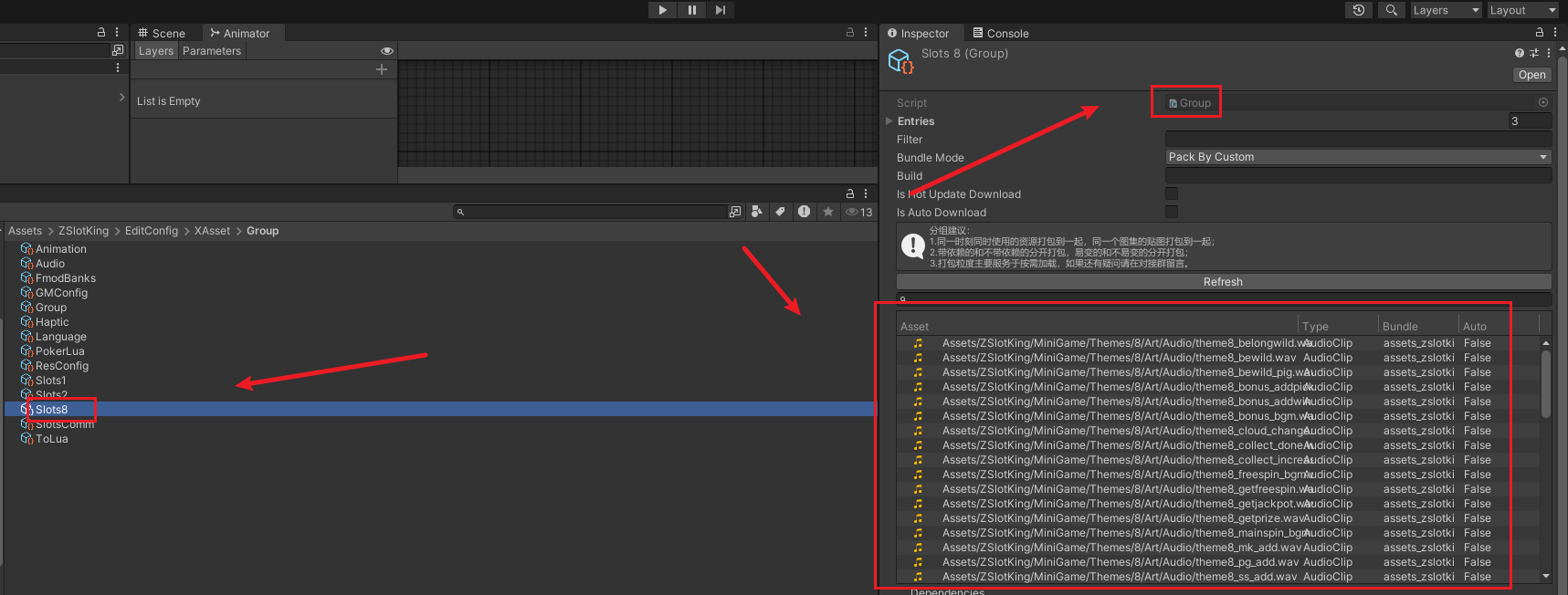This screenshot has width=1568, height=595.
Task: Switch to the Parameters tab in Animator
Action: pyautogui.click(x=212, y=51)
